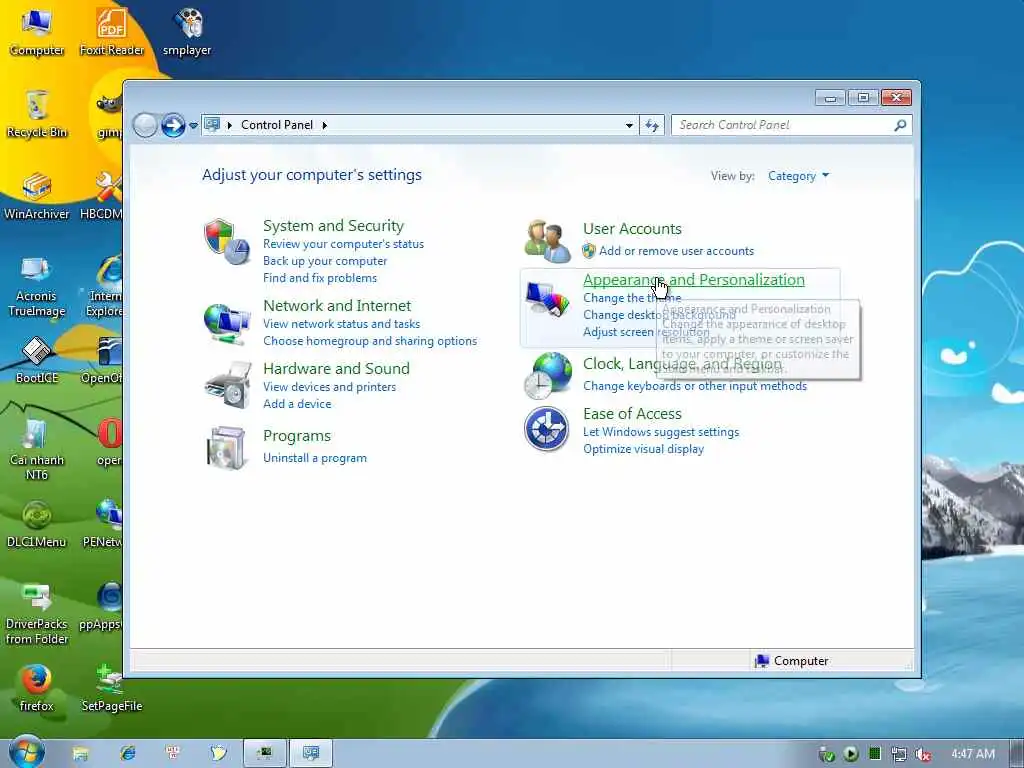Click Choose homegroup and sharing options
This screenshot has height=768, width=1024.
[x=370, y=340]
